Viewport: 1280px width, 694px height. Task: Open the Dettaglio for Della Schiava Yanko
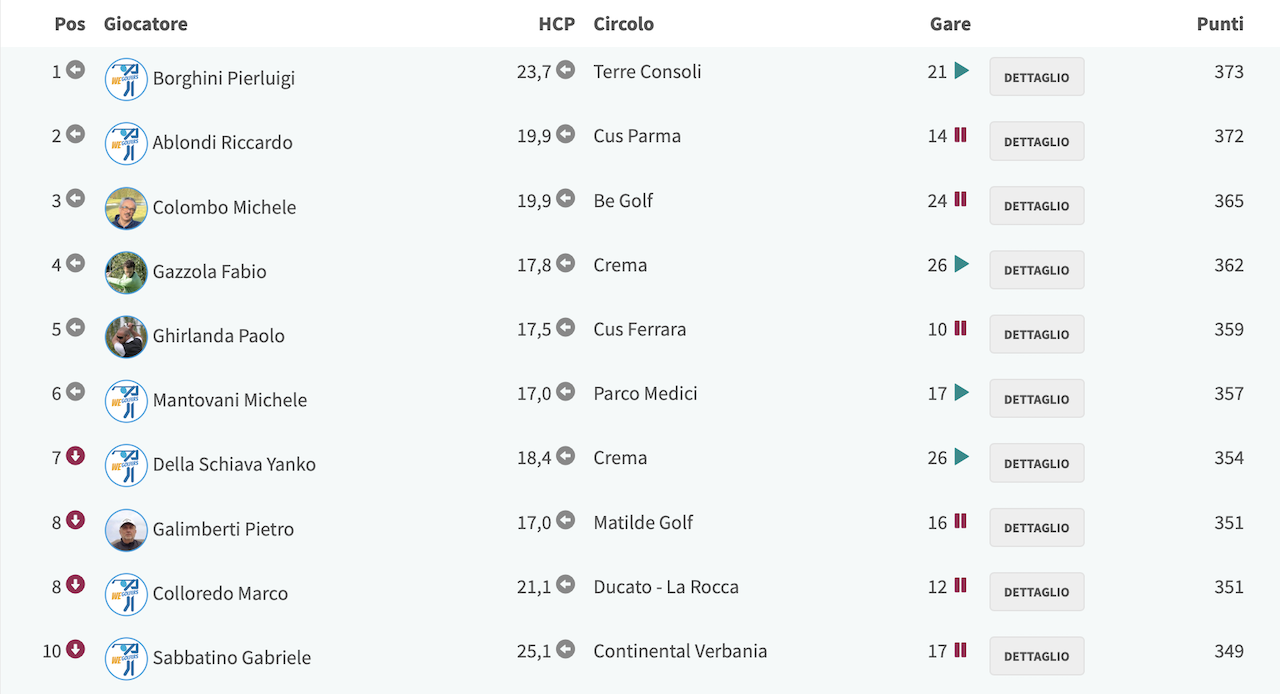1037,463
